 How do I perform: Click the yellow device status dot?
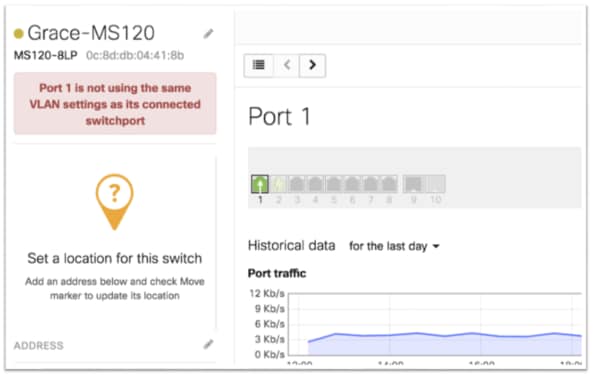[18, 34]
